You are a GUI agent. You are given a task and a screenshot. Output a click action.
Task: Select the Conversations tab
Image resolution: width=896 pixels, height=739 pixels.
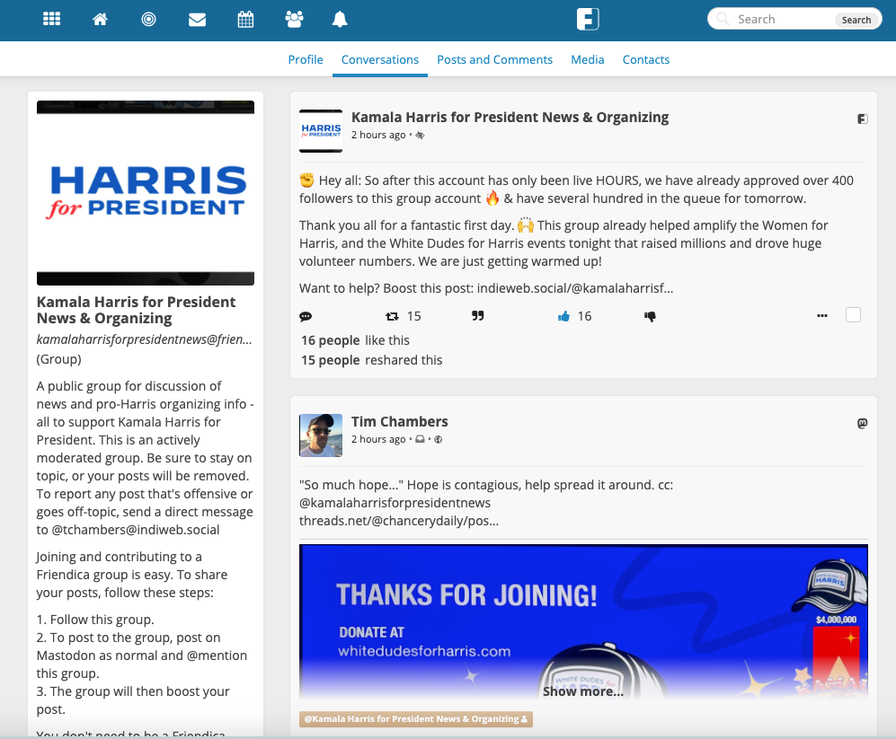380,59
